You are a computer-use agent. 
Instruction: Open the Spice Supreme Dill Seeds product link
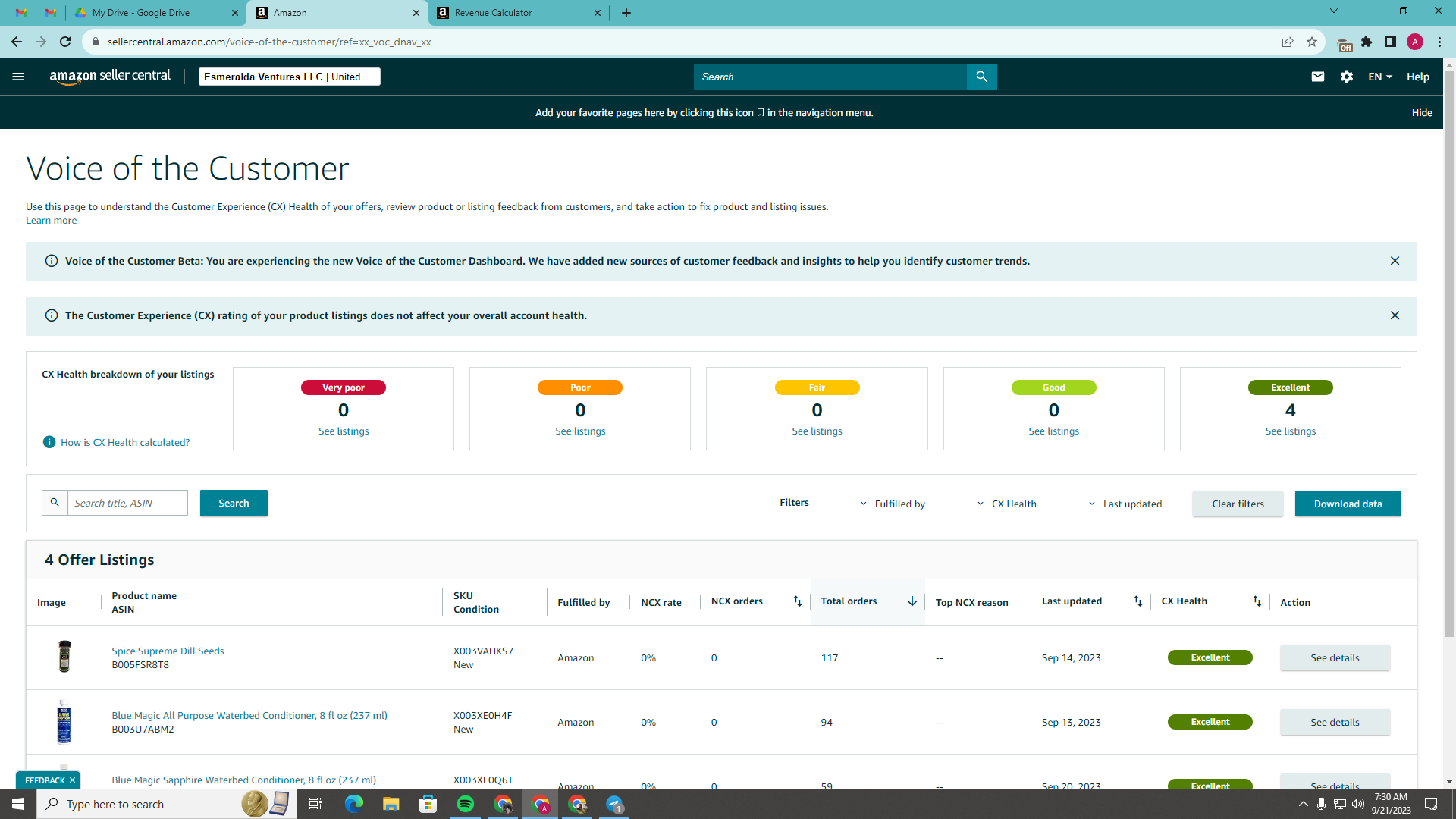pyautogui.click(x=168, y=651)
